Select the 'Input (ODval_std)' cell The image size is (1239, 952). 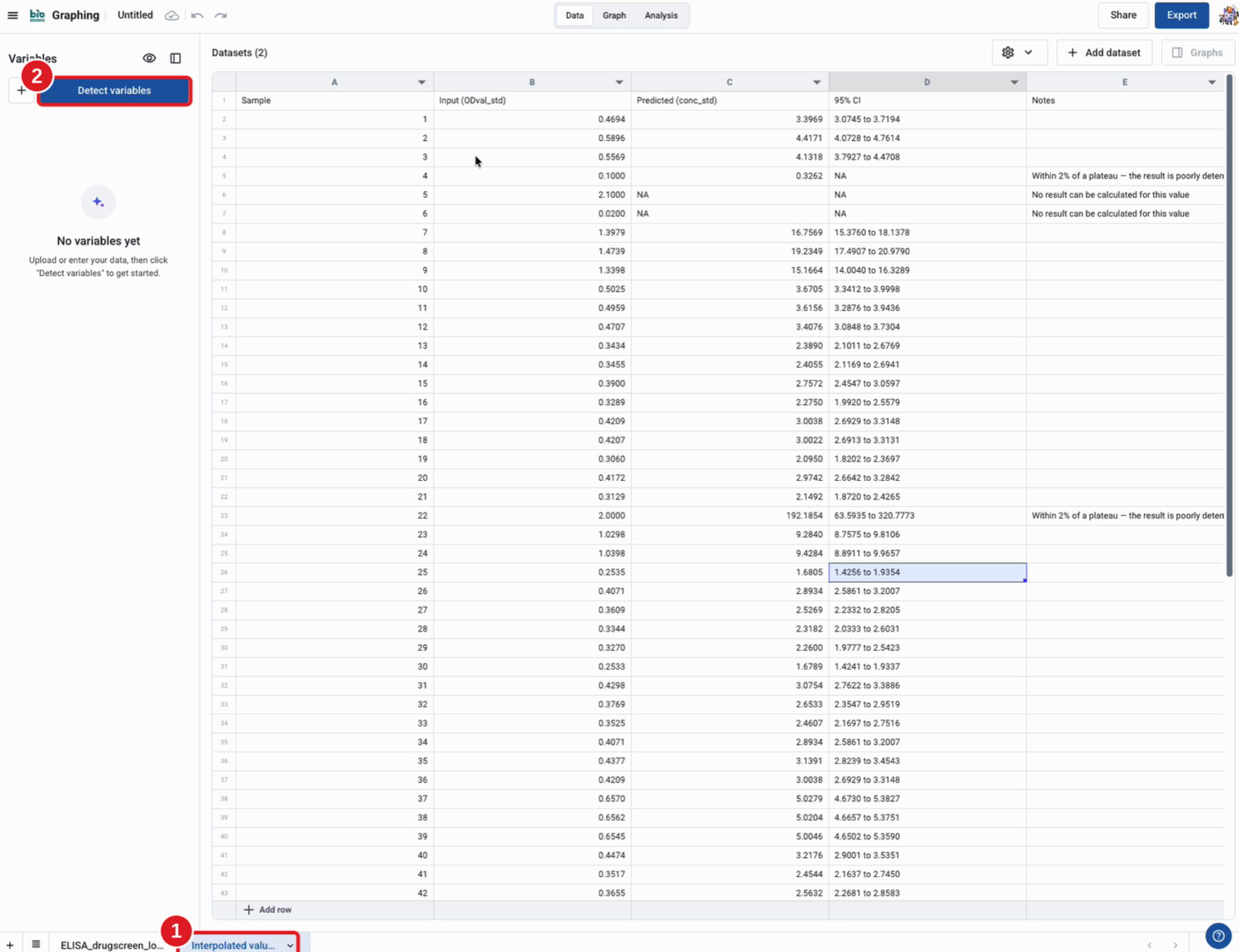pos(532,100)
